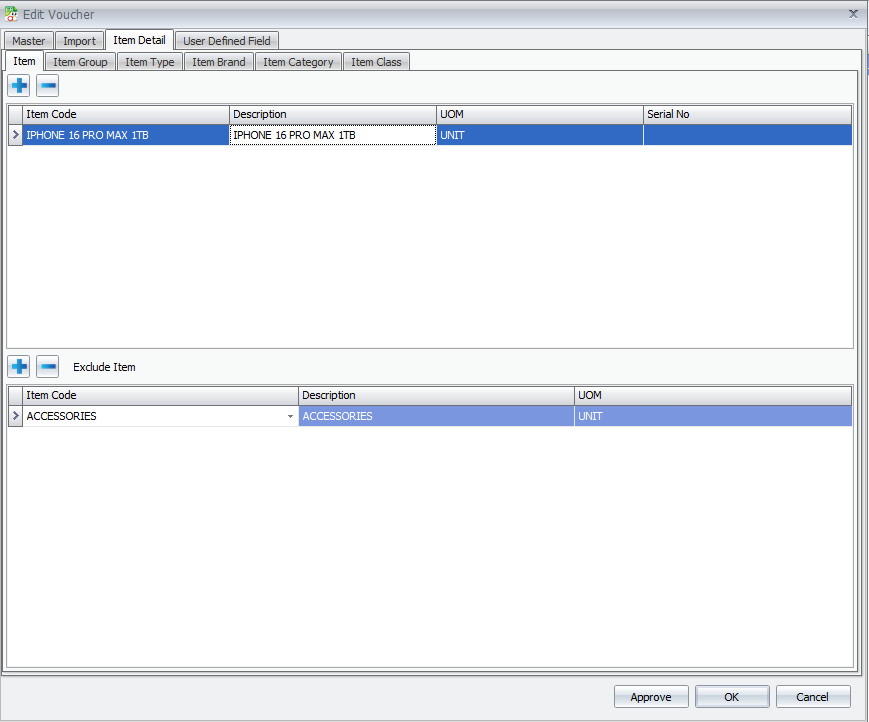Image resolution: width=869 pixels, height=722 pixels.
Task: Go to the Item Brand sub-tab
Action: [x=218, y=62]
